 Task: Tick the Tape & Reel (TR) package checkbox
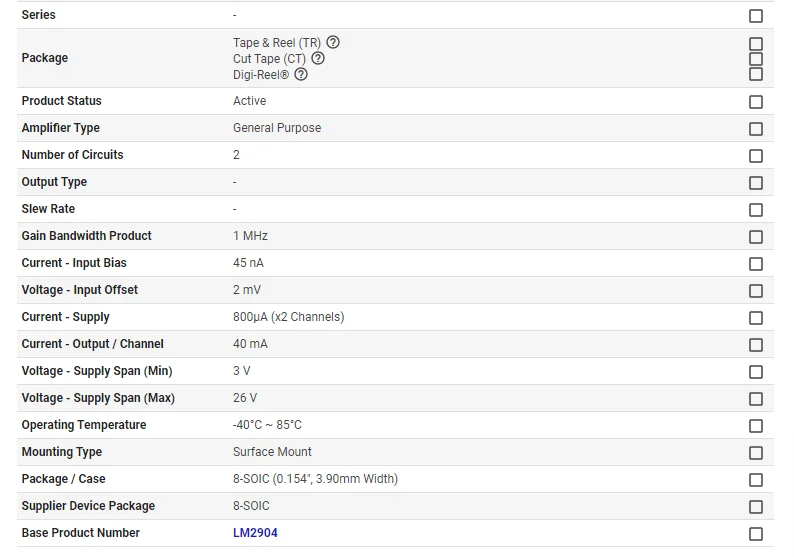click(756, 44)
